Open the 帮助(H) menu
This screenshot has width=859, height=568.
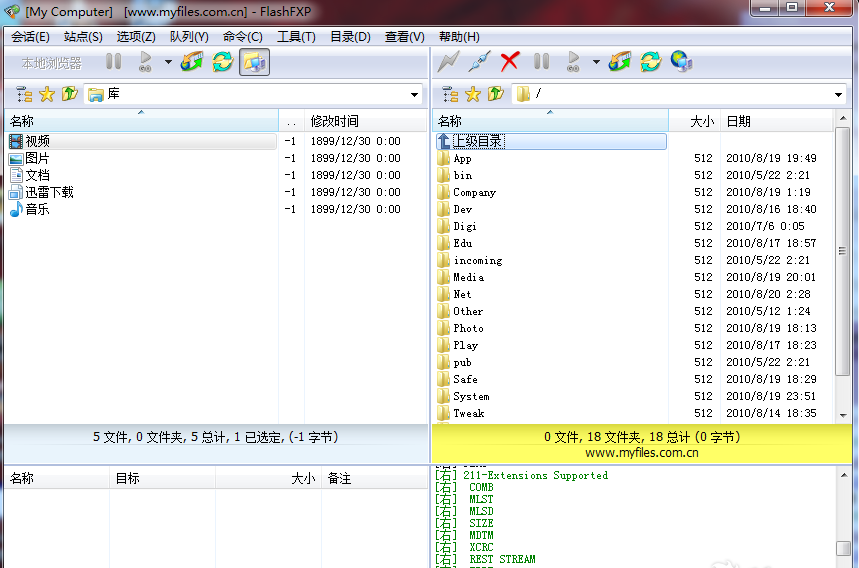point(459,37)
